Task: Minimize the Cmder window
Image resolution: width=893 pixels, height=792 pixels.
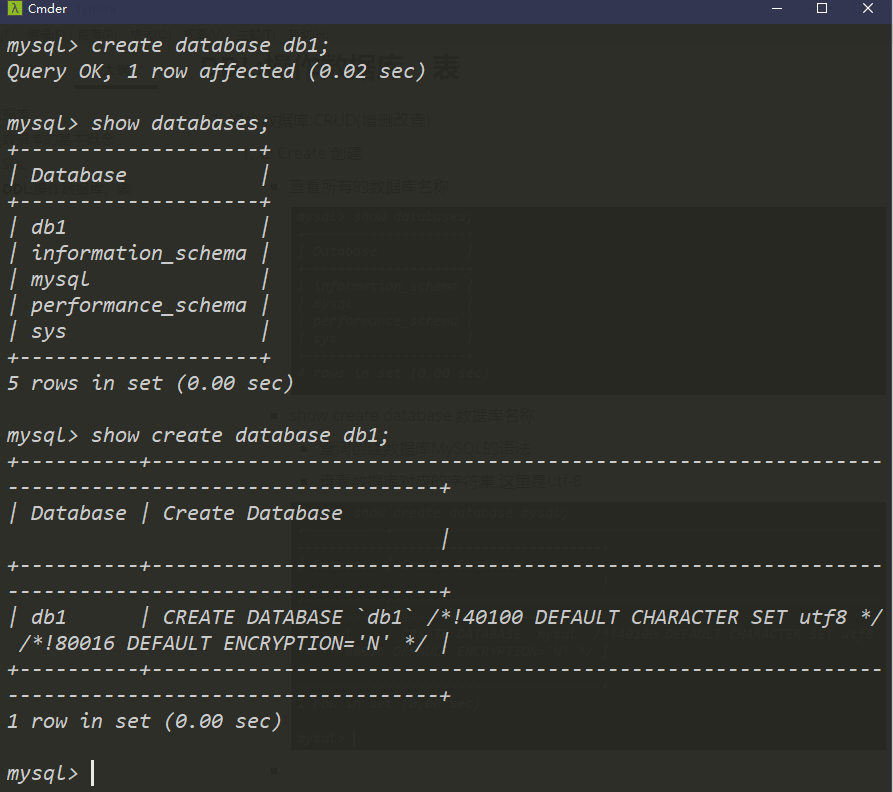Action: (x=777, y=9)
